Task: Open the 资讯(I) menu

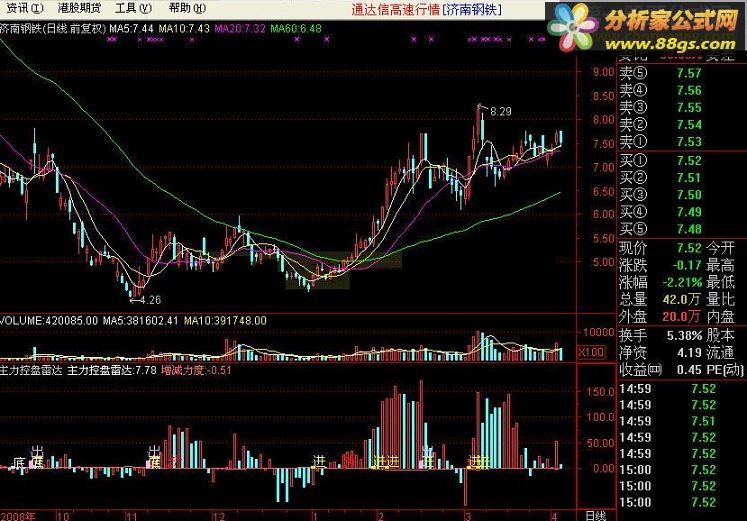Action: tap(25, 8)
